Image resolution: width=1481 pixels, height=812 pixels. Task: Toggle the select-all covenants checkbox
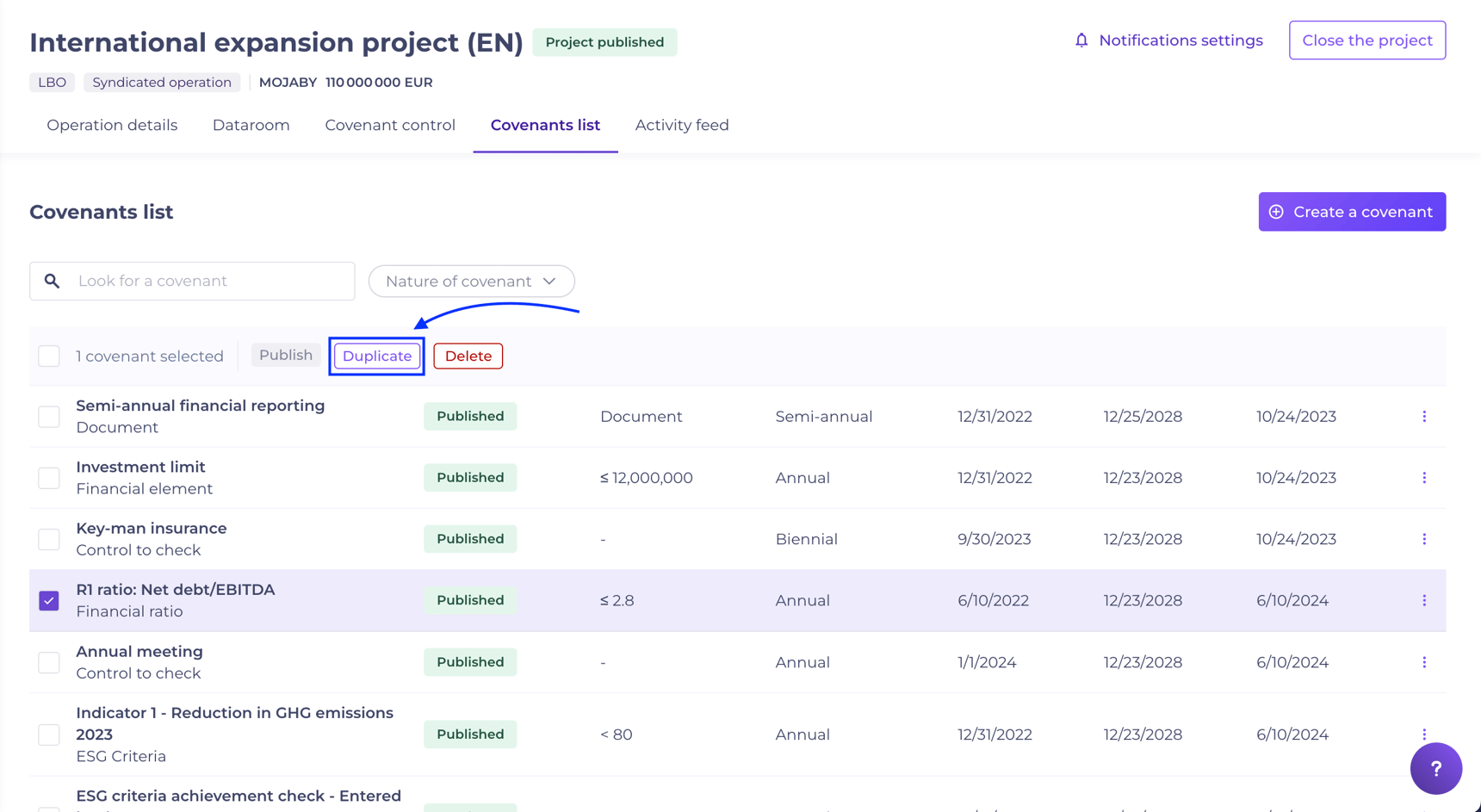click(x=49, y=356)
